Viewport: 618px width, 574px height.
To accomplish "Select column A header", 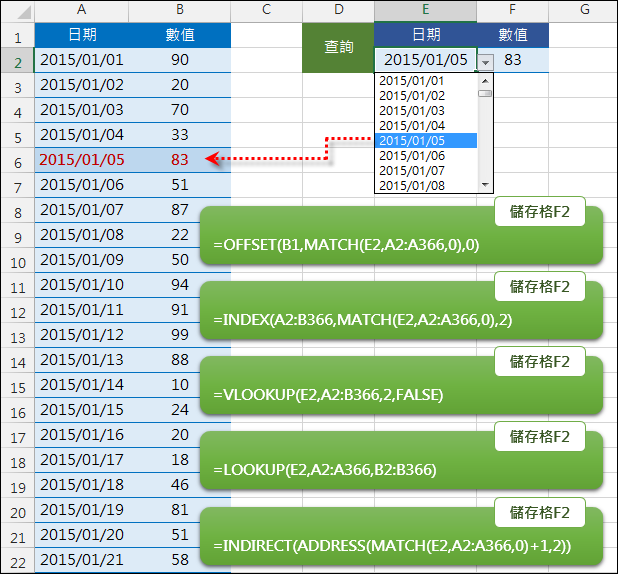I will point(82,10).
